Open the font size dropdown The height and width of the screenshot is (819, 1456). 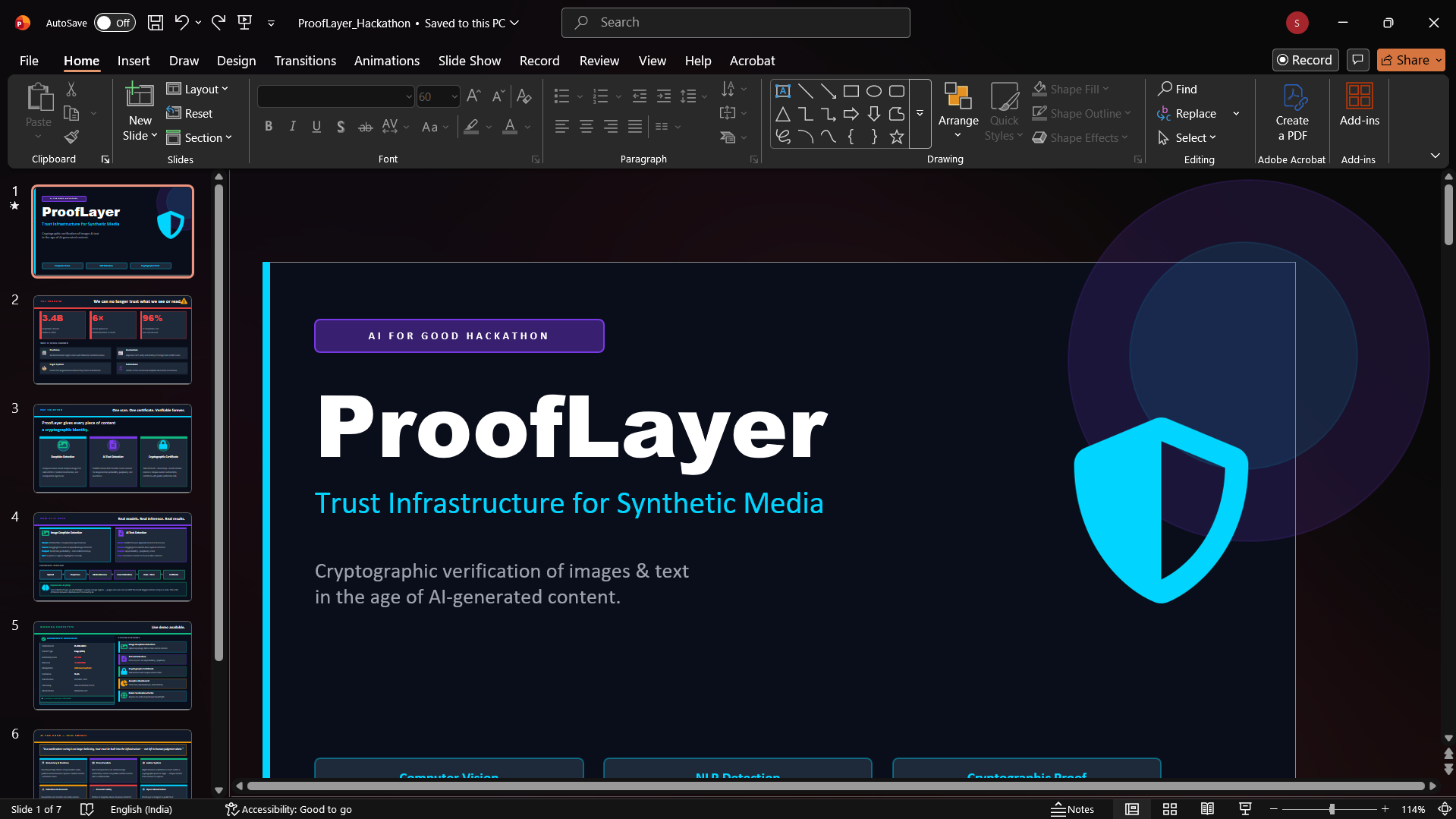tap(454, 96)
